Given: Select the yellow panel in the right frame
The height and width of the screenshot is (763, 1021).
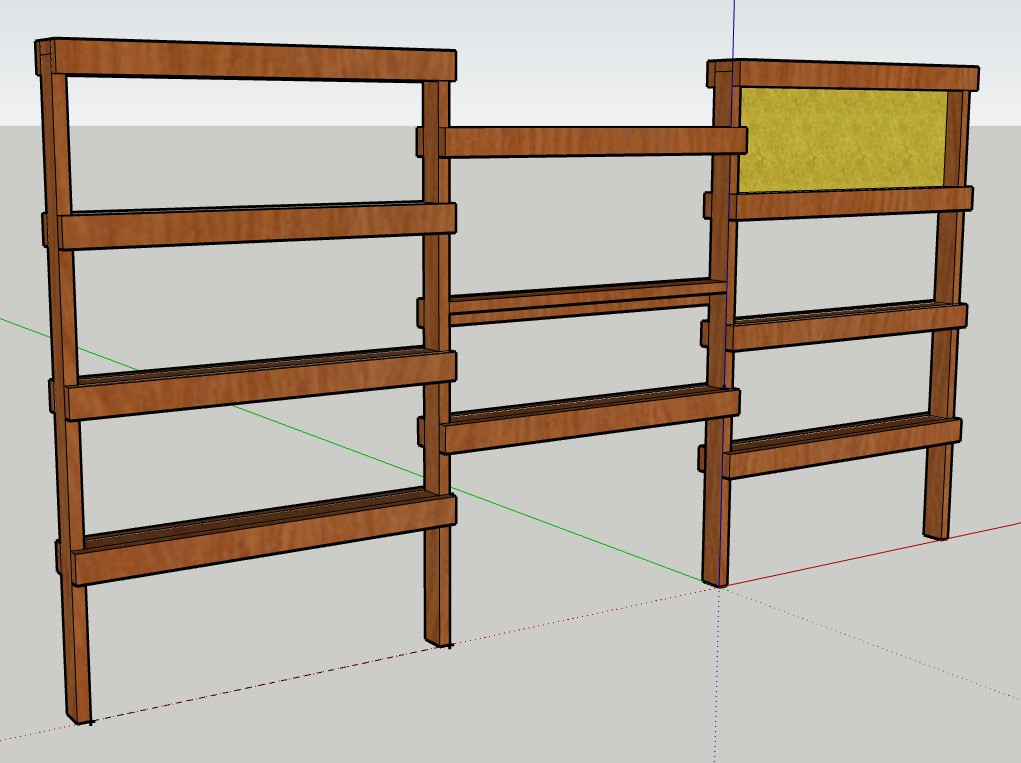Looking at the screenshot, I should (844, 141).
